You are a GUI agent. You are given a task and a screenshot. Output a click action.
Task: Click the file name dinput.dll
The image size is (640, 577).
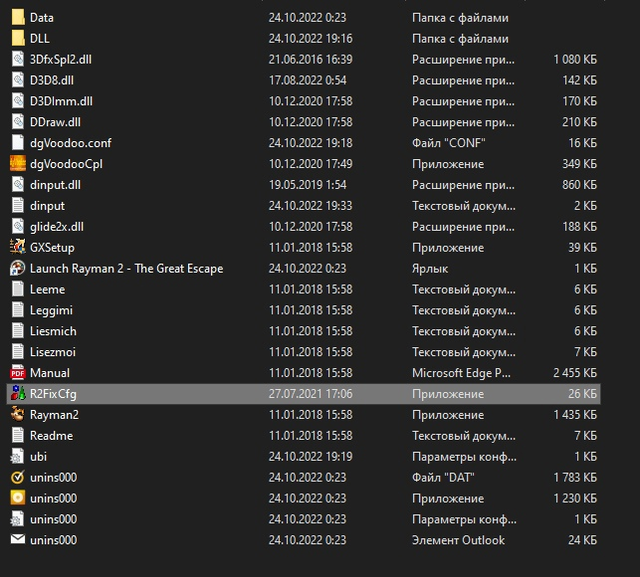click(x=55, y=184)
